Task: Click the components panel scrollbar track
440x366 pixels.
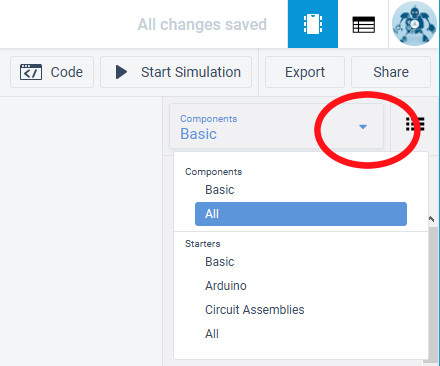Action: [x=433, y=293]
